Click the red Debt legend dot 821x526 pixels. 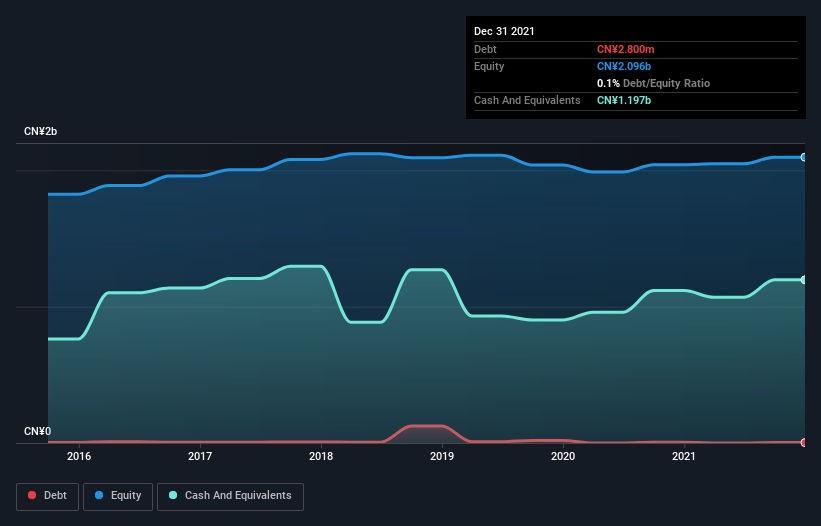(32, 495)
